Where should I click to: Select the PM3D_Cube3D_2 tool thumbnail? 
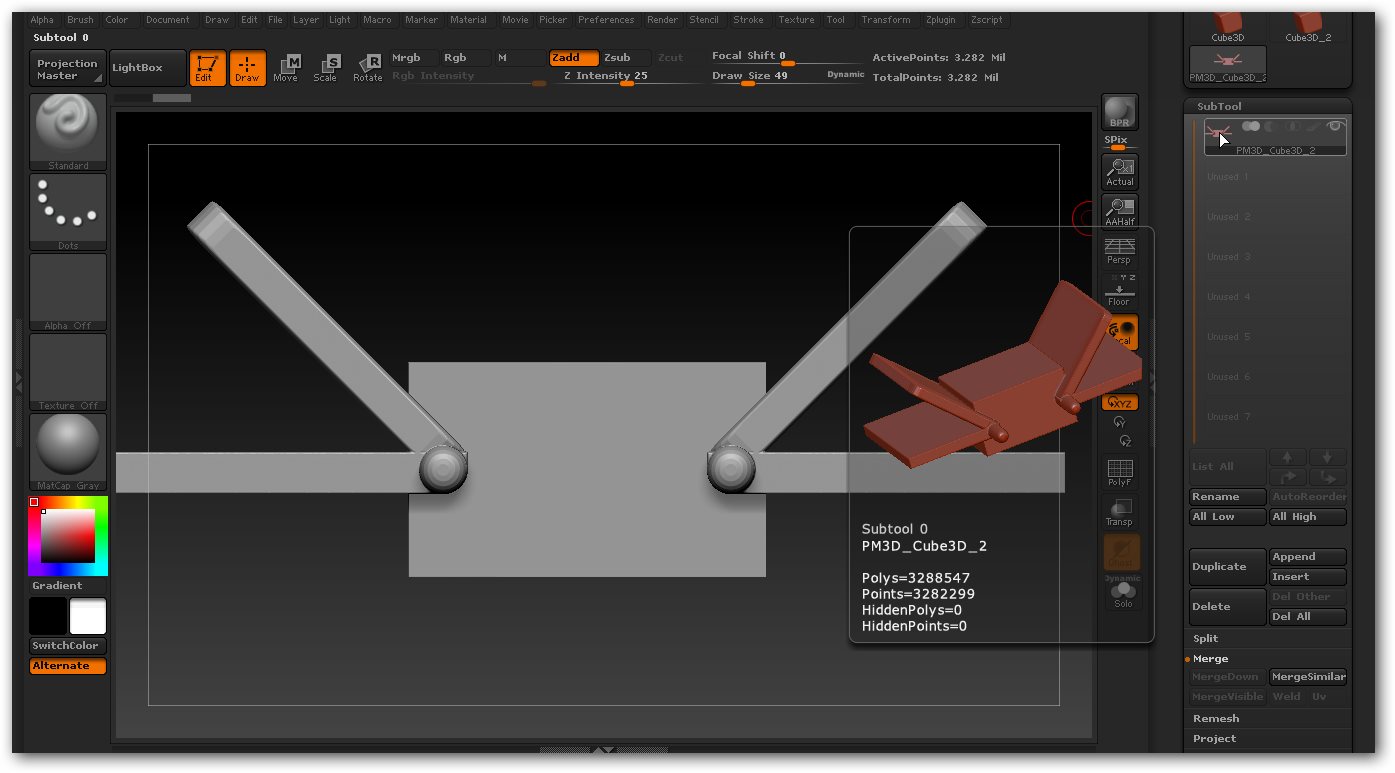point(1228,64)
